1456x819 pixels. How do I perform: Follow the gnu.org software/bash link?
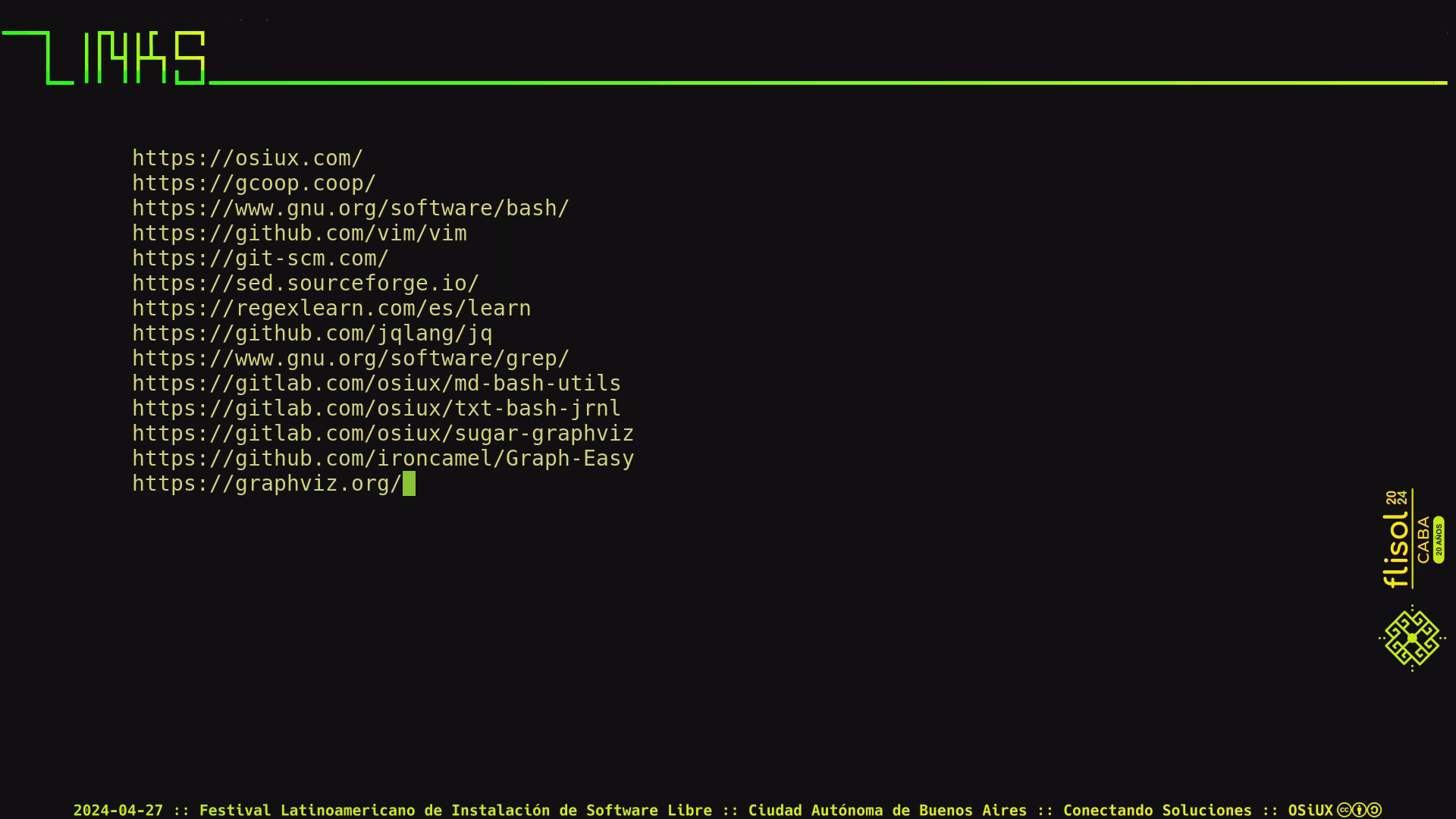point(351,209)
